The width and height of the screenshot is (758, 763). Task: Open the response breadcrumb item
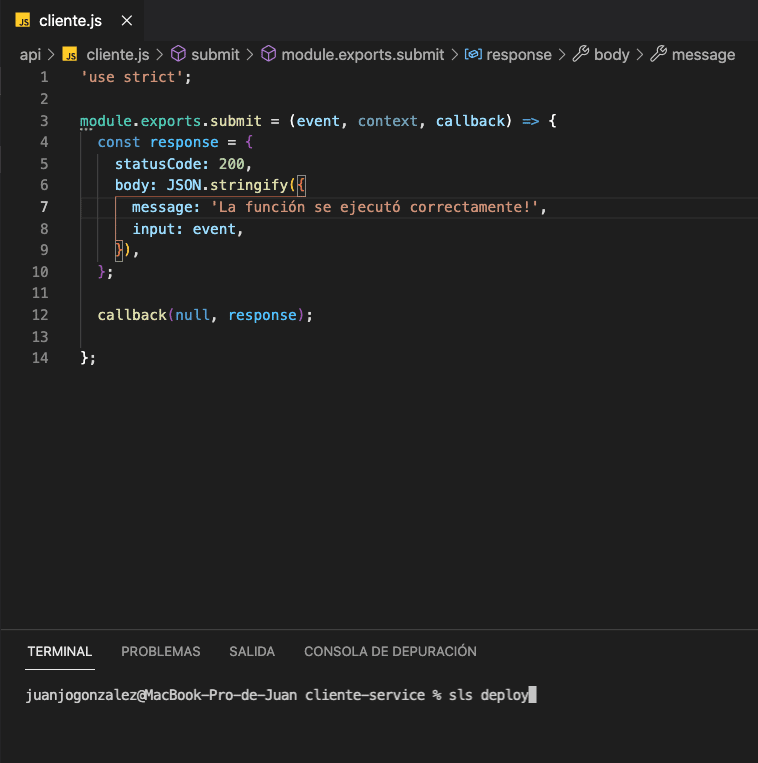coord(519,54)
